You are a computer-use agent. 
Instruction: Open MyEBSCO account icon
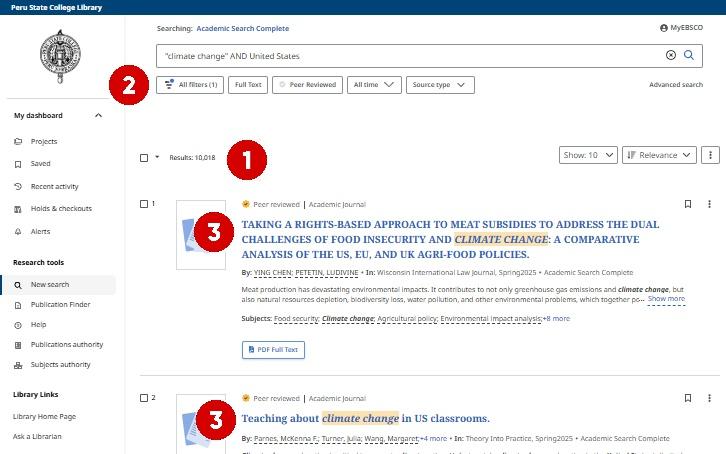pyautogui.click(x=663, y=28)
